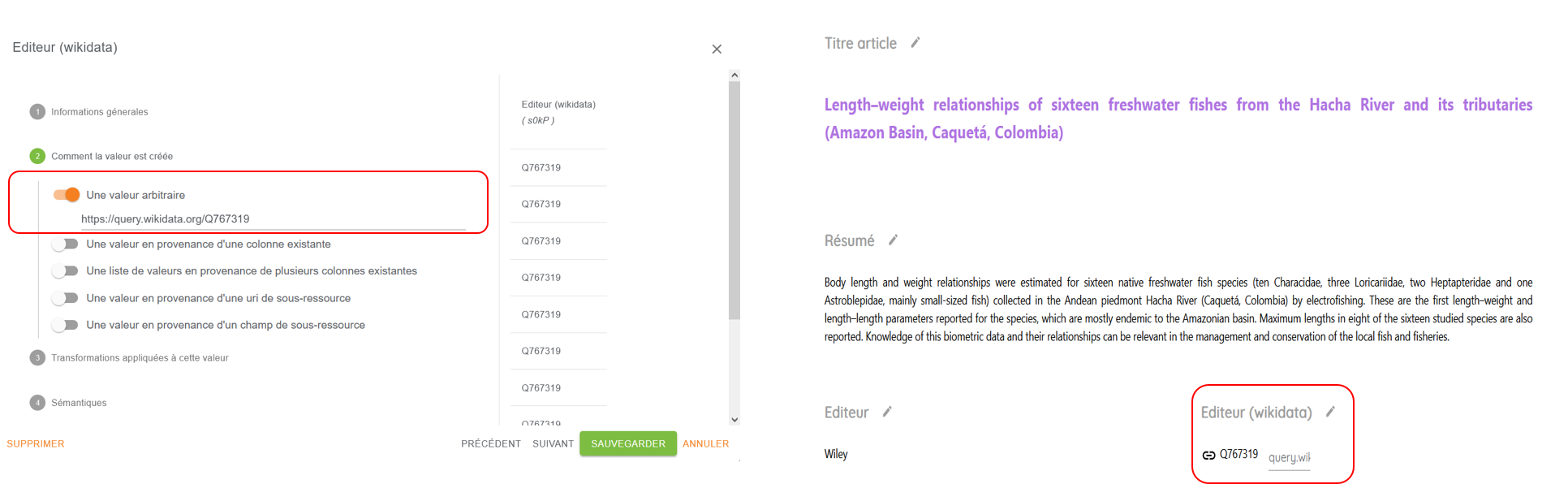Go to next step with SUIVANT
1568x484 pixels.
pyautogui.click(x=554, y=444)
